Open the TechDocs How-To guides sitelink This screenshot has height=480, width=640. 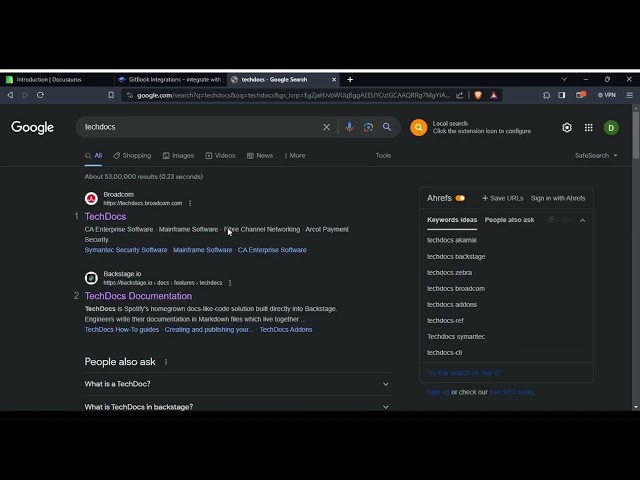pos(122,330)
